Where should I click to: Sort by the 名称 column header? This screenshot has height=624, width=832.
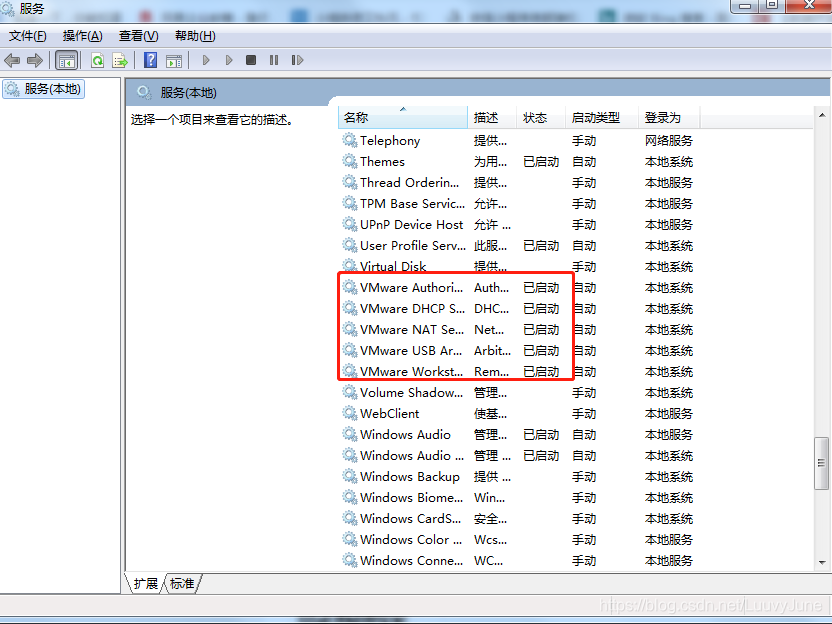tap(402, 117)
